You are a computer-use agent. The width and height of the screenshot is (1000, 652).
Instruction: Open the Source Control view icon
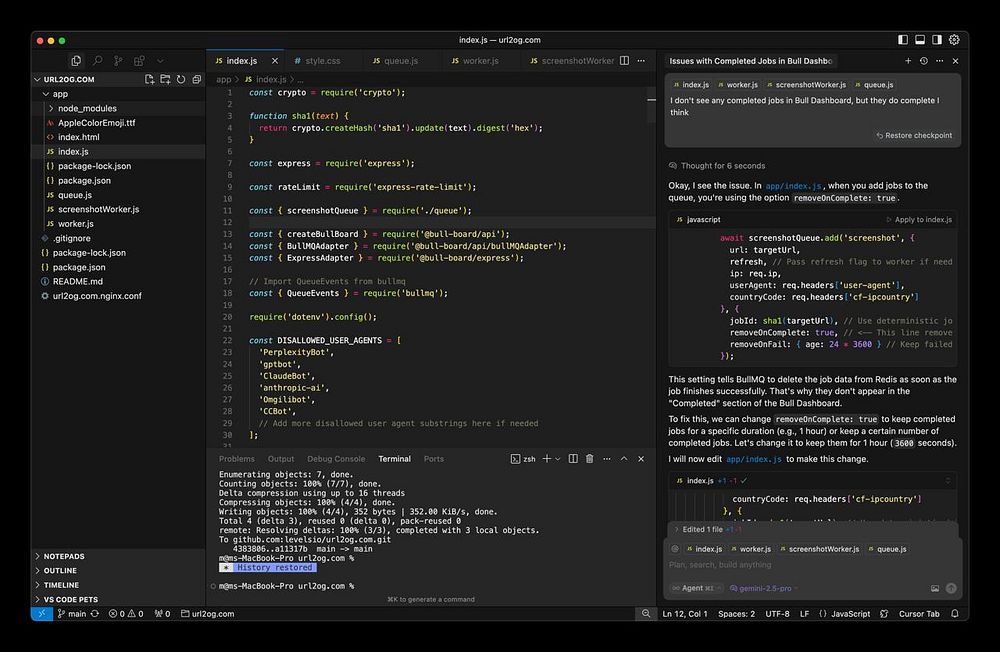(118, 61)
